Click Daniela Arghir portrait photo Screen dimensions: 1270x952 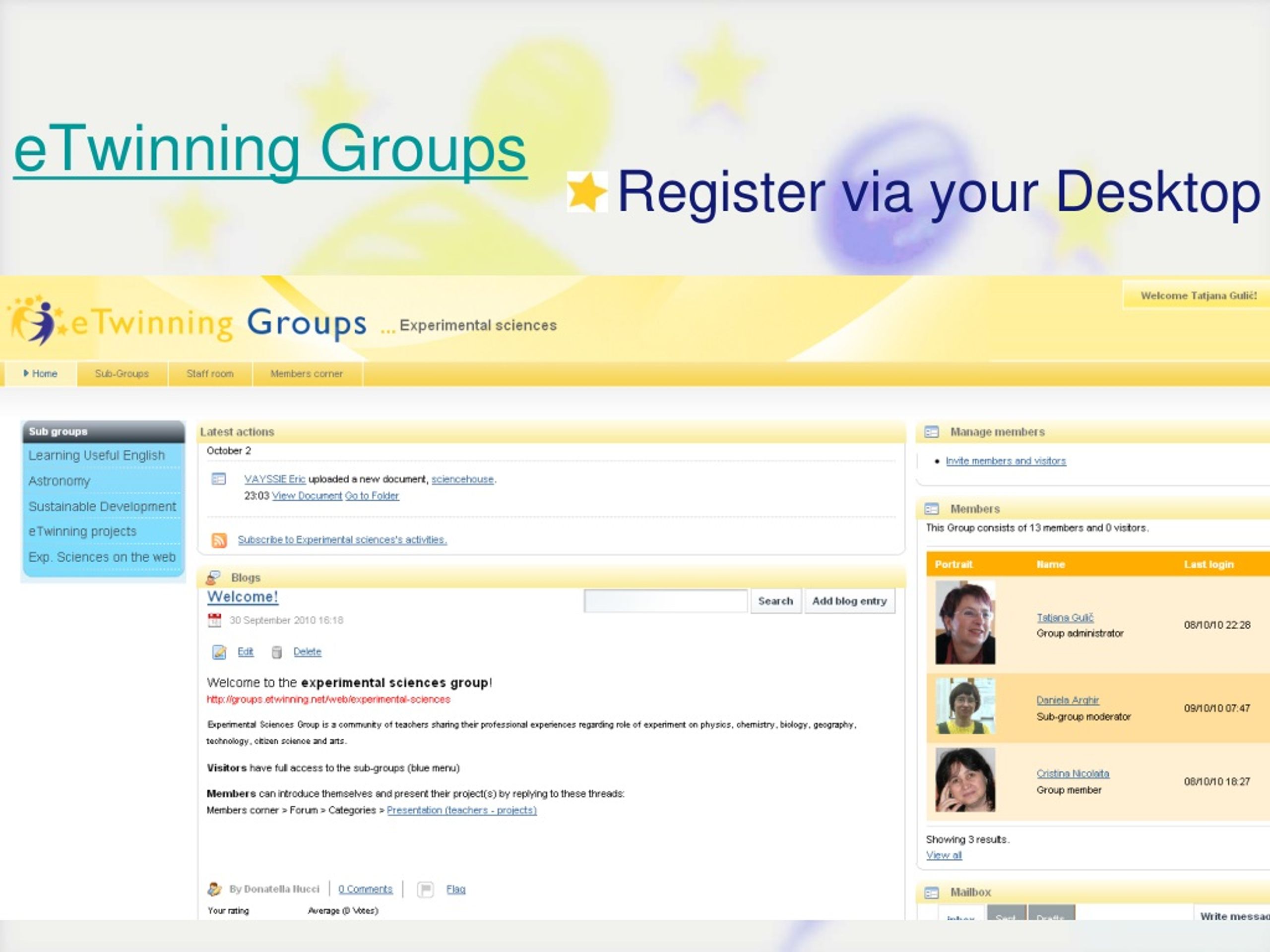pyautogui.click(x=965, y=706)
